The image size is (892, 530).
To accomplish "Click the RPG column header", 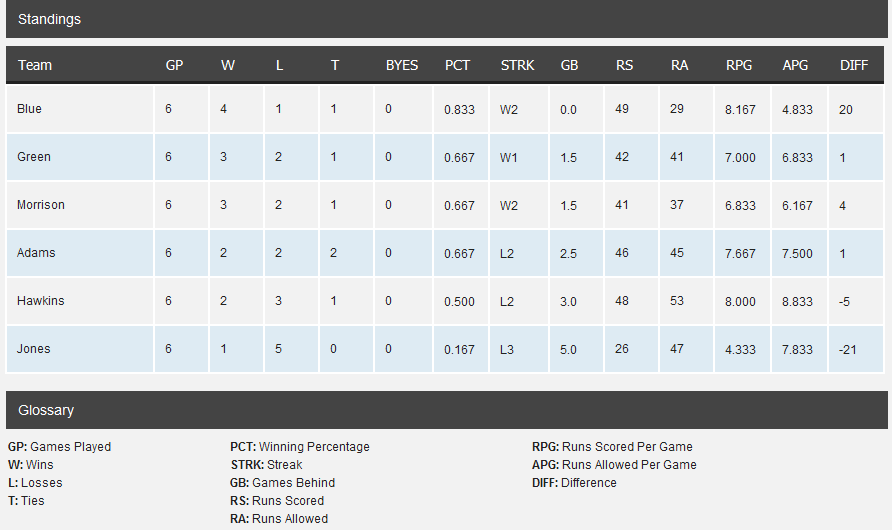I will tap(738, 65).
